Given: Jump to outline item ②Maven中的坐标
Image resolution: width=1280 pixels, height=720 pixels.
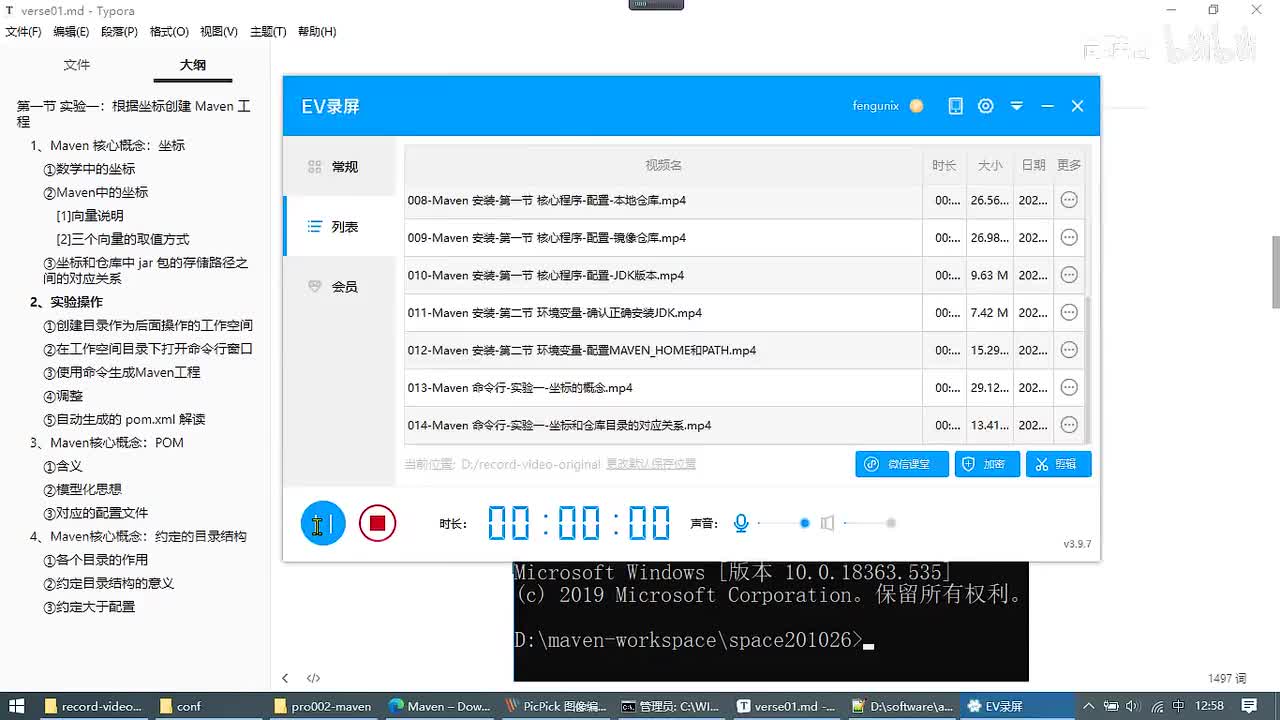Looking at the screenshot, I should coord(96,193).
